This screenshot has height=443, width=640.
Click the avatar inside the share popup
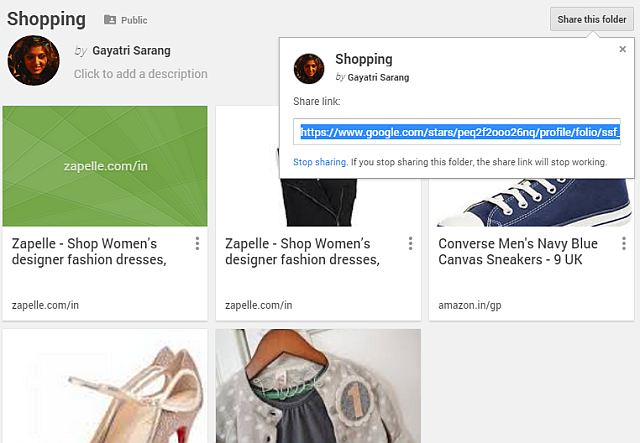pyautogui.click(x=309, y=68)
